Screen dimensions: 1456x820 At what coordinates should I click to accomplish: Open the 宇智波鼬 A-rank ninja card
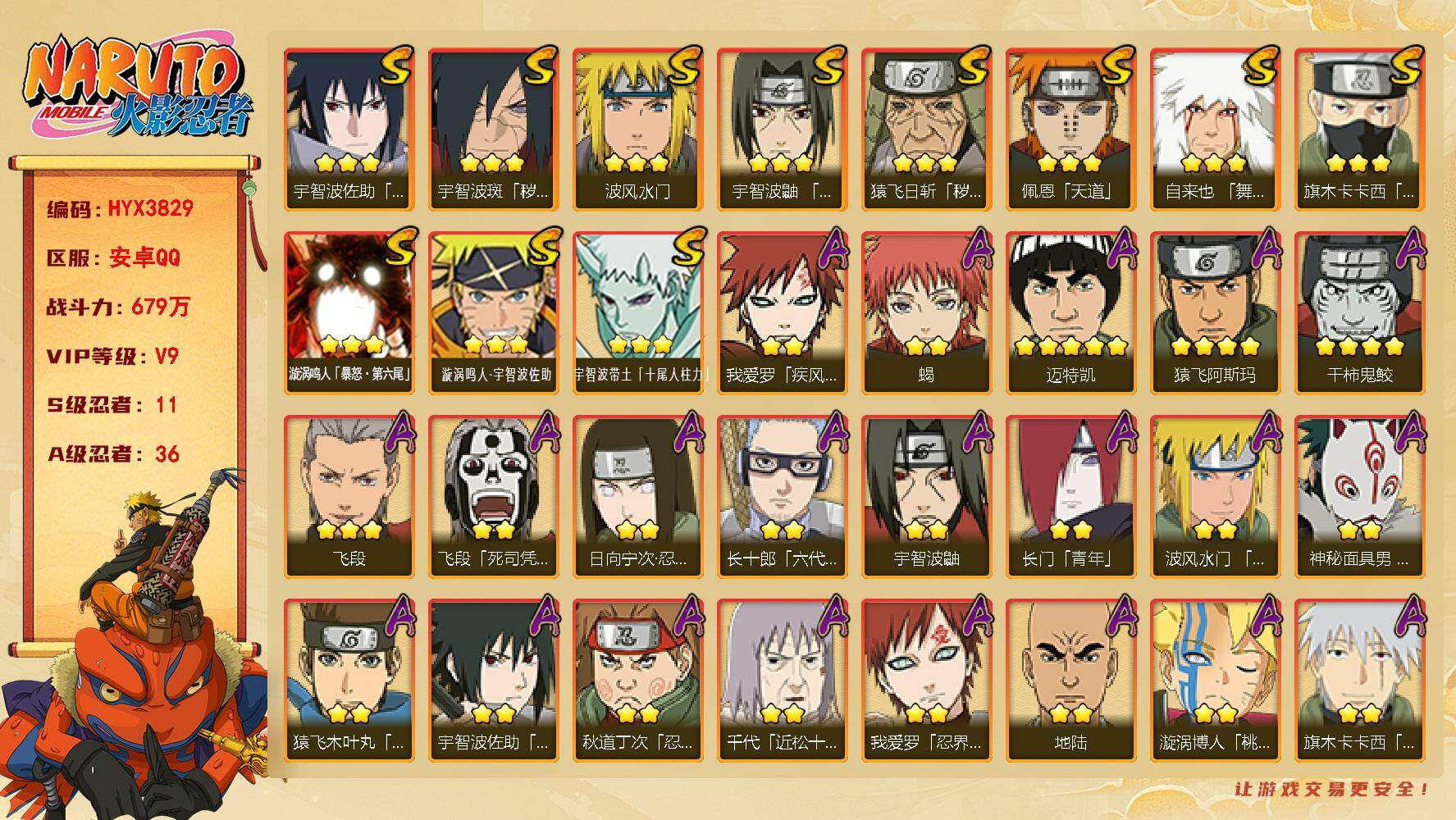click(926, 496)
